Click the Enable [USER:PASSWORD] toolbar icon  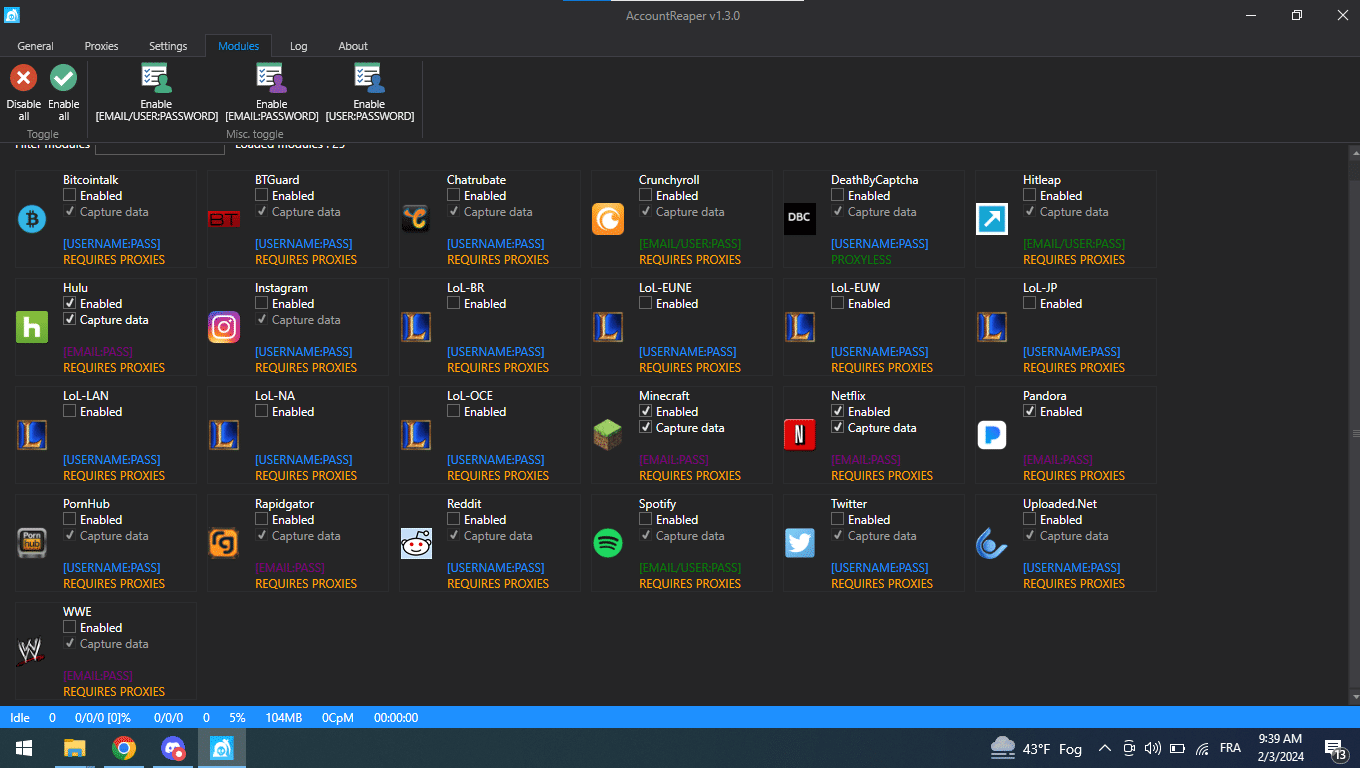369,78
